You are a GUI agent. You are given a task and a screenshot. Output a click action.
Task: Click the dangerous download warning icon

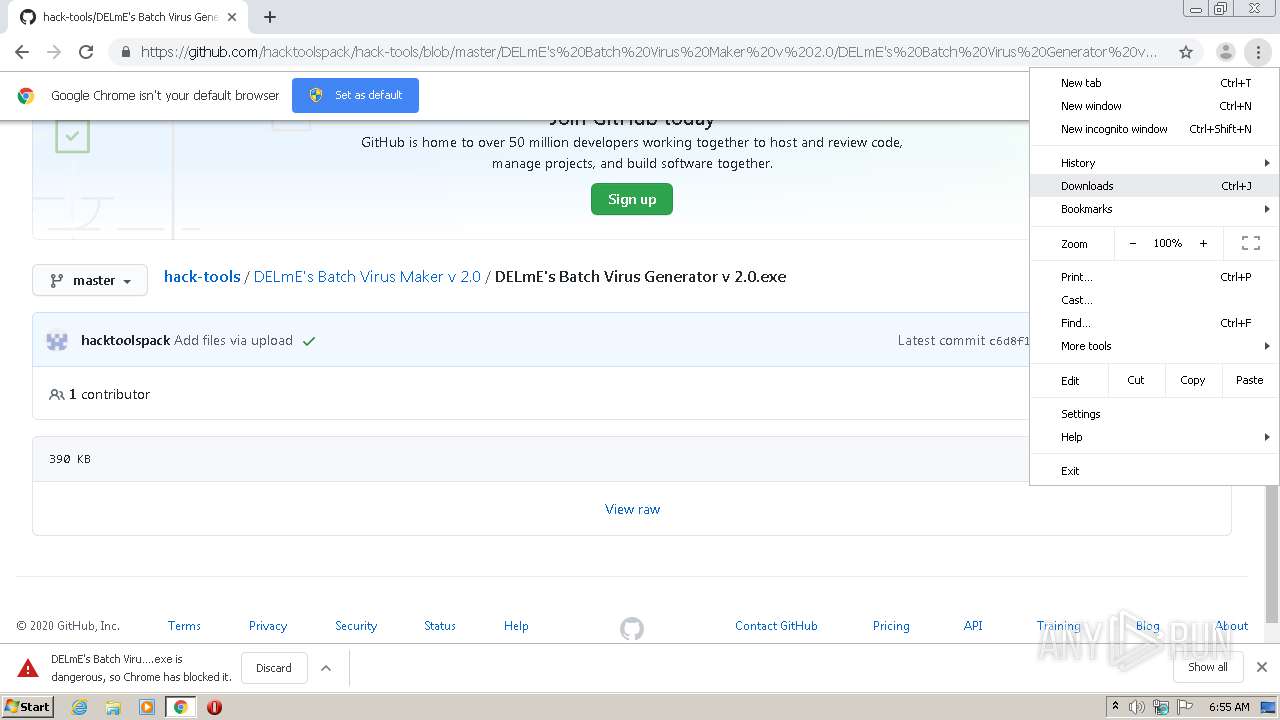28,668
